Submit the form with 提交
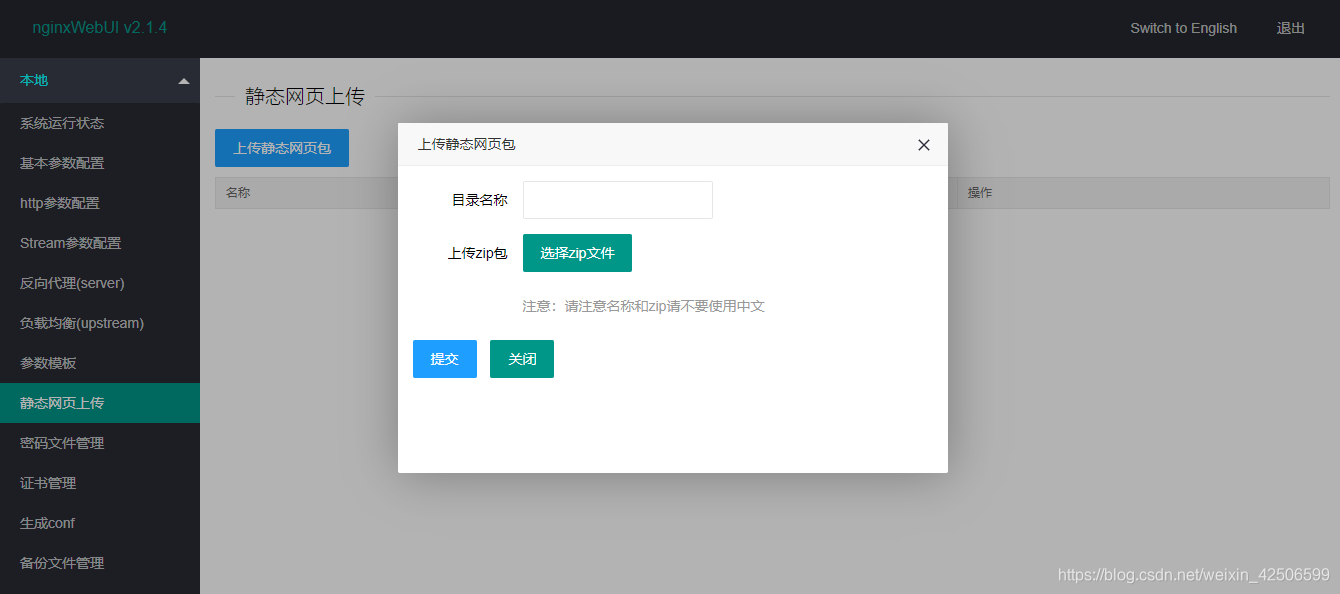The height and width of the screenshot is (594, 1340). 444,358
